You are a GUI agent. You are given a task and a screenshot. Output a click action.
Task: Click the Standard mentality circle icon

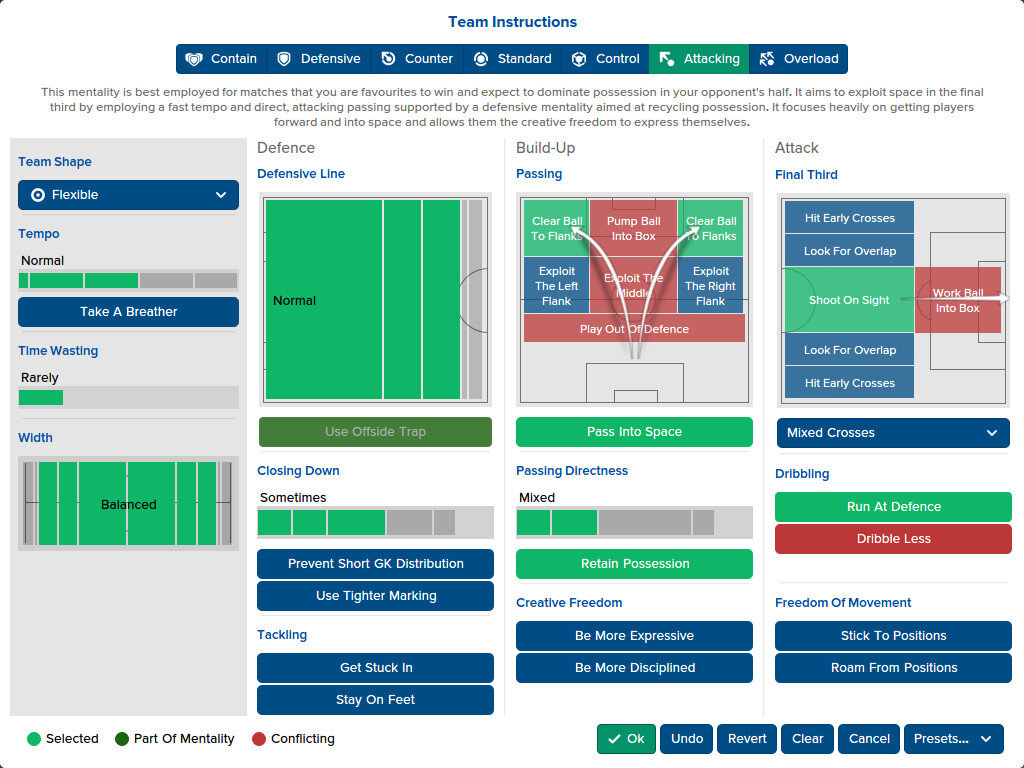click(481, 59)
